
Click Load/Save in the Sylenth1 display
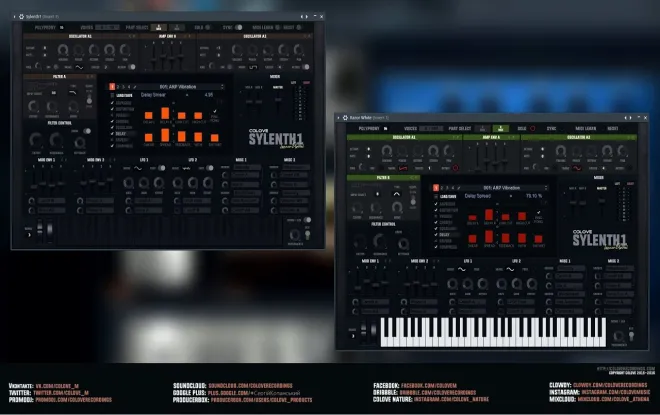point(124,96)
